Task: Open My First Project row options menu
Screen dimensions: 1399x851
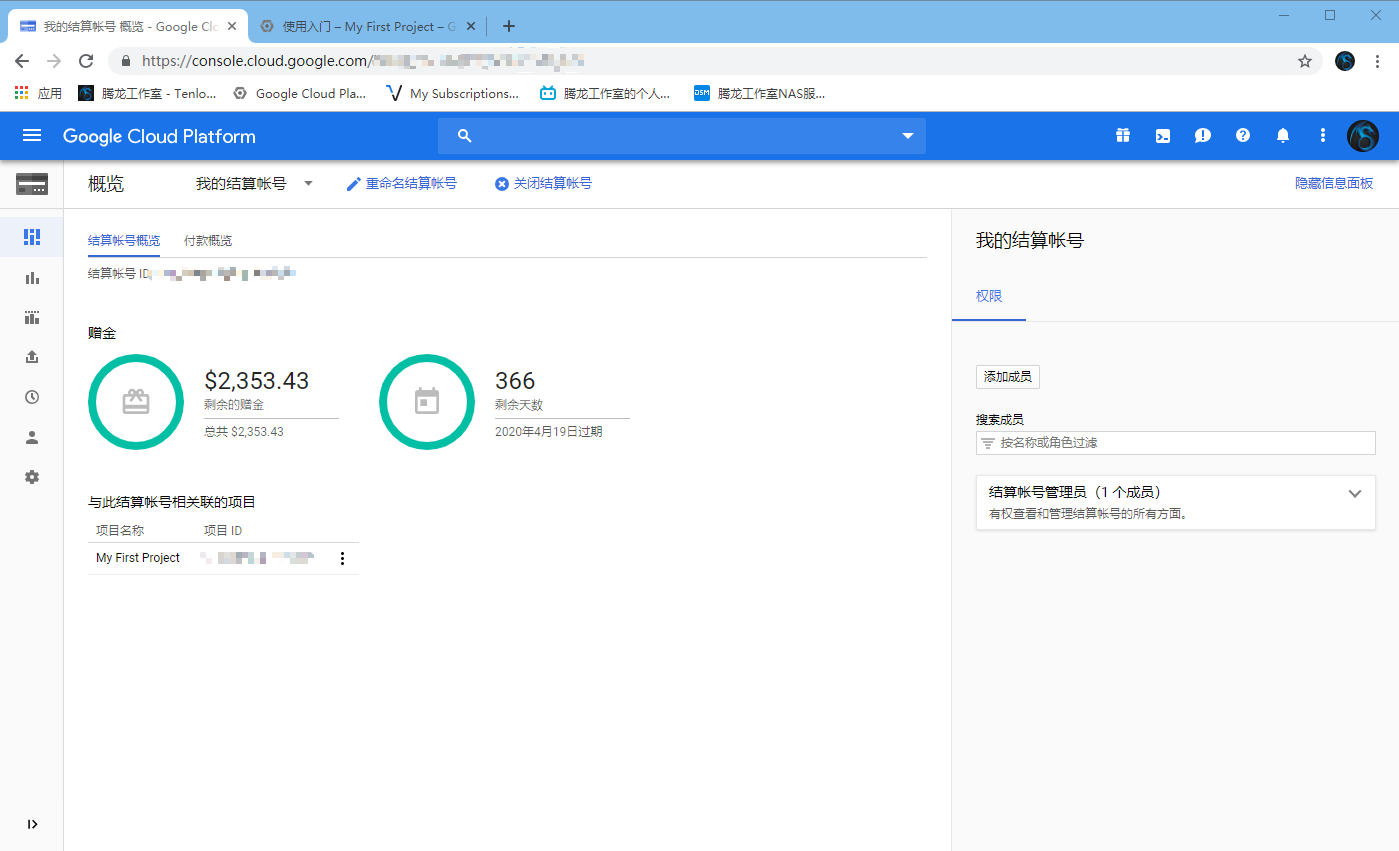Action: pos(342,558)
